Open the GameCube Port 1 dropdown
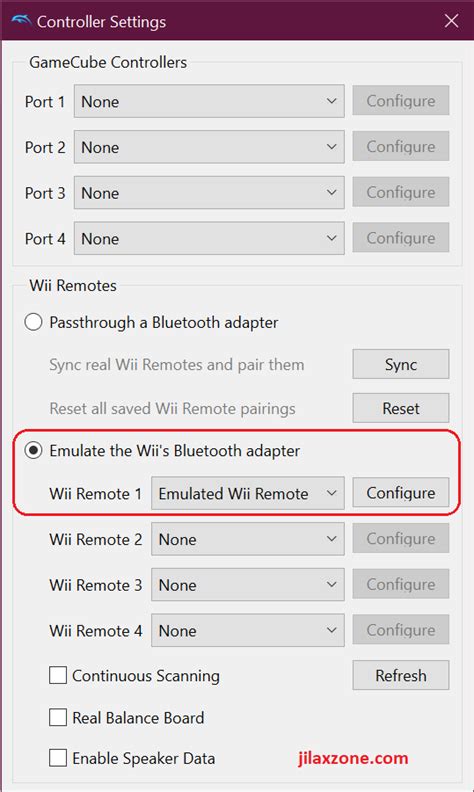This screenshot has width=474, height=792. point(209,102)
